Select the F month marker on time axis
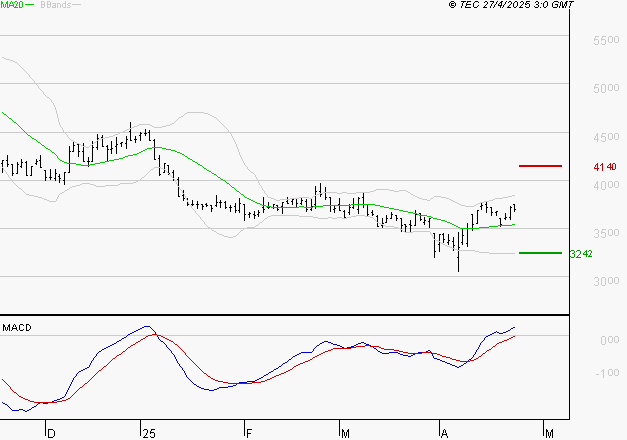627x440 pixels. [248, 433]
